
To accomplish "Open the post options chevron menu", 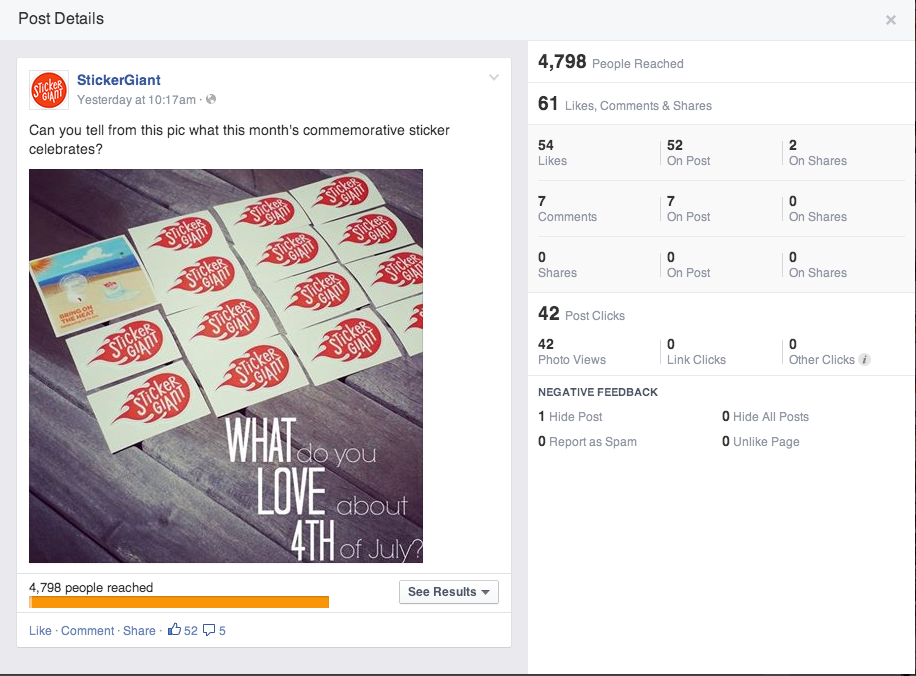I will point(493,78).
